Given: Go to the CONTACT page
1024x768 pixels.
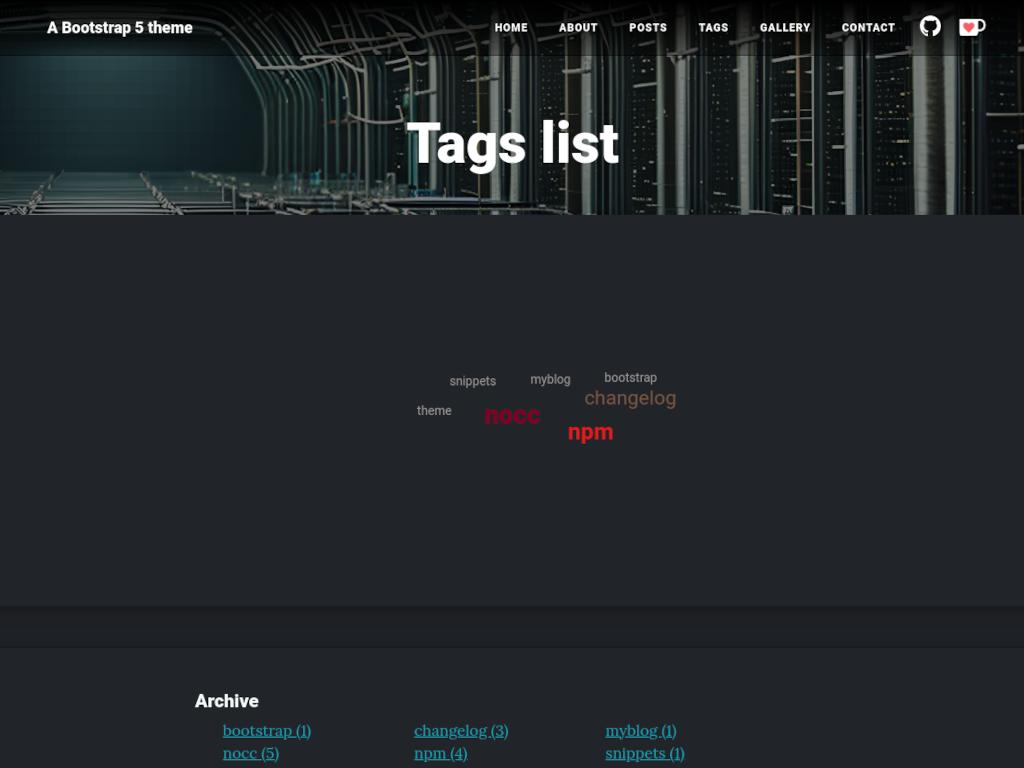Looking at the screenshot, I should click(867, 28).
